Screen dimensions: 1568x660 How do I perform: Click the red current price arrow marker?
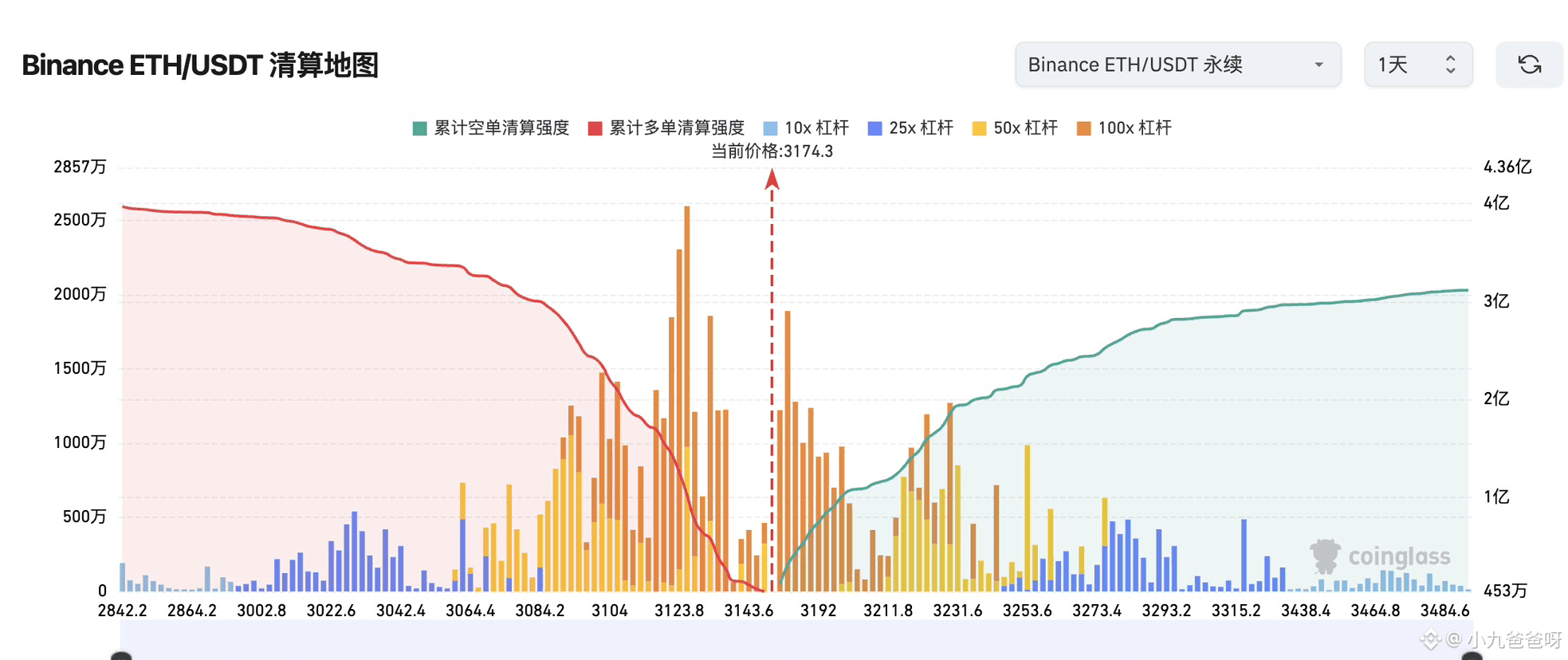(772, 180)
